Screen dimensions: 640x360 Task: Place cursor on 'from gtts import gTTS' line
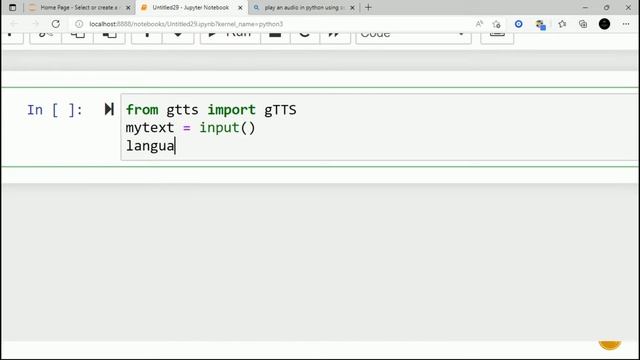coord(211,110)
